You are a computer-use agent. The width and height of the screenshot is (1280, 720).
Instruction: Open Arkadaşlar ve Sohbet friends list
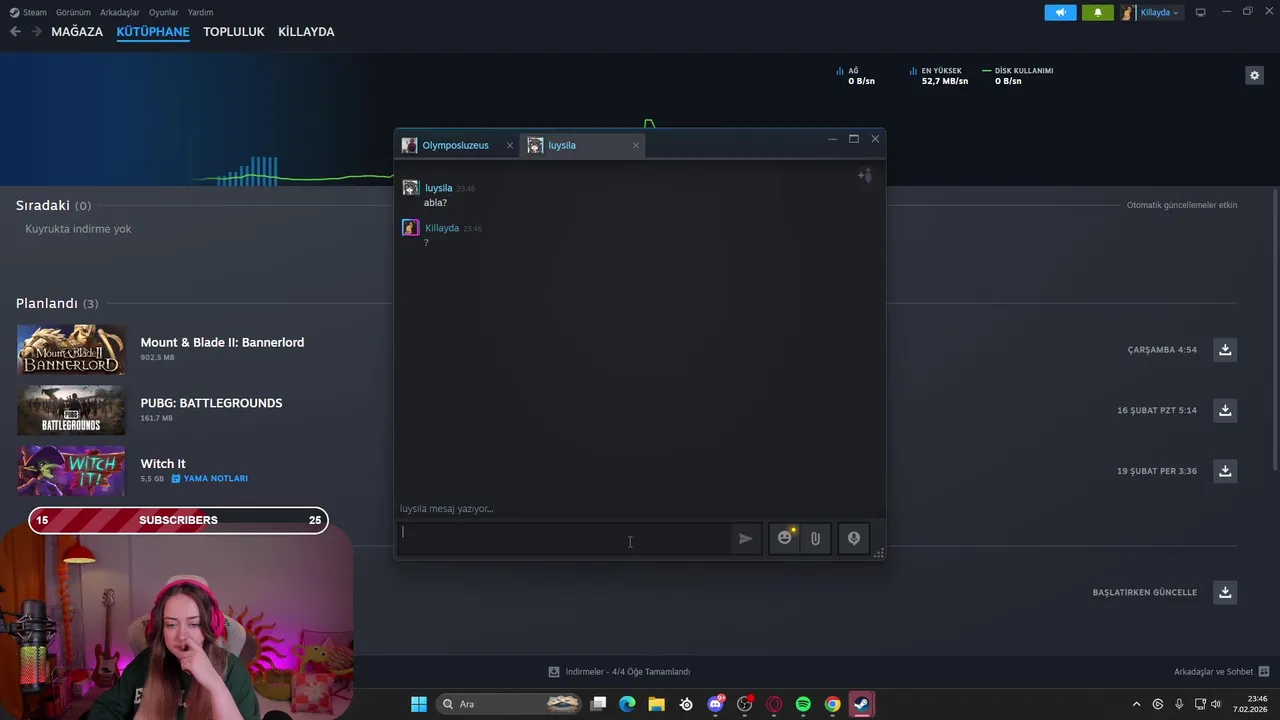click(x=1222, y=672)
